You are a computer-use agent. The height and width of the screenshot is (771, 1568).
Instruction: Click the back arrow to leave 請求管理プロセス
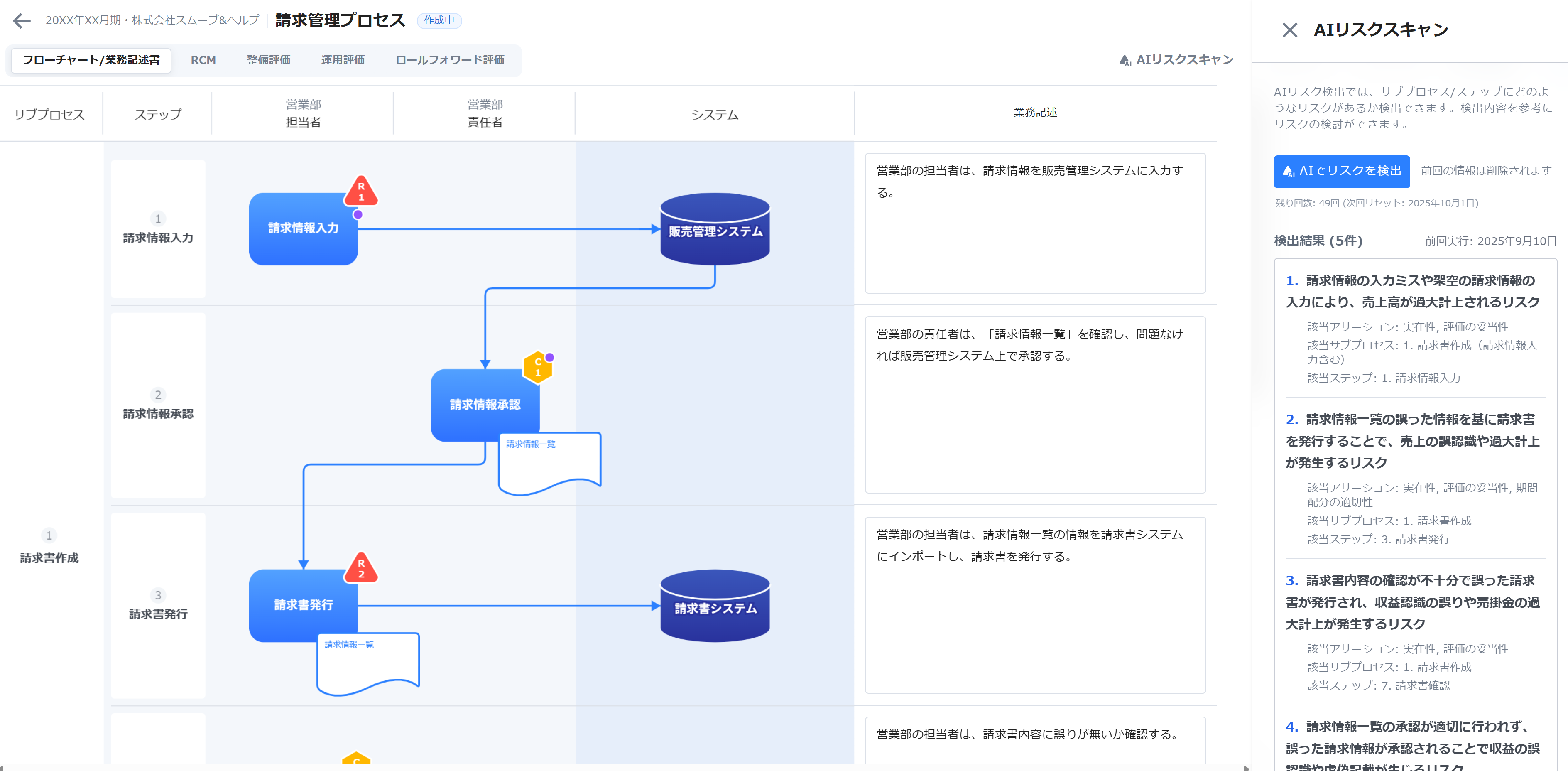click(x=22, y=21)
